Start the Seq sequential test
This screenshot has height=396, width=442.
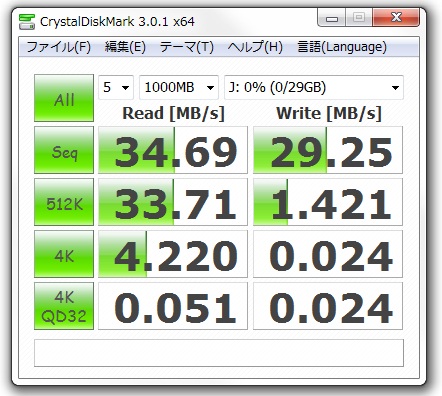point(64,150)
